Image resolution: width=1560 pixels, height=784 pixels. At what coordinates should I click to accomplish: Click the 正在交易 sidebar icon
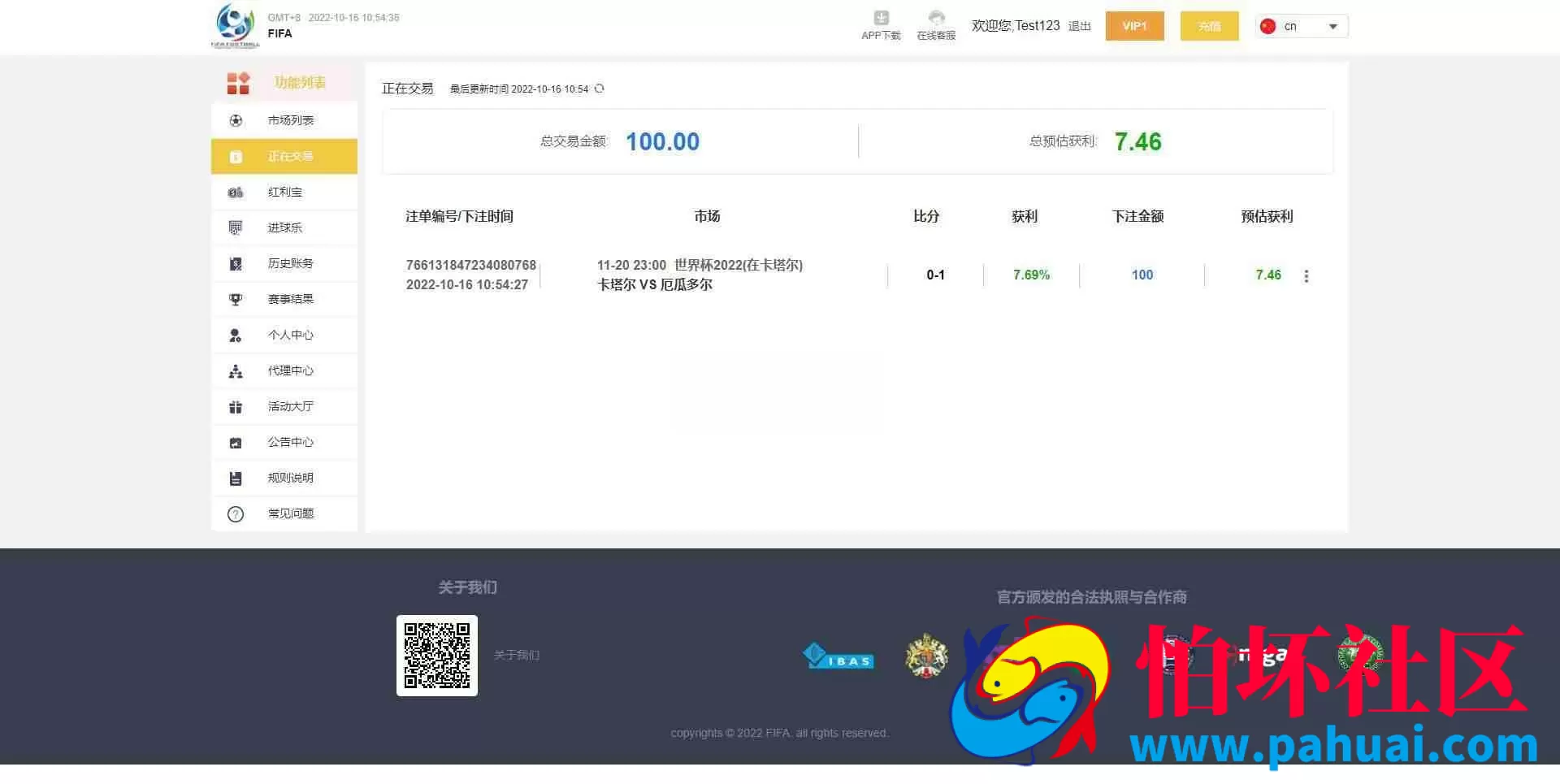[236, 156]
